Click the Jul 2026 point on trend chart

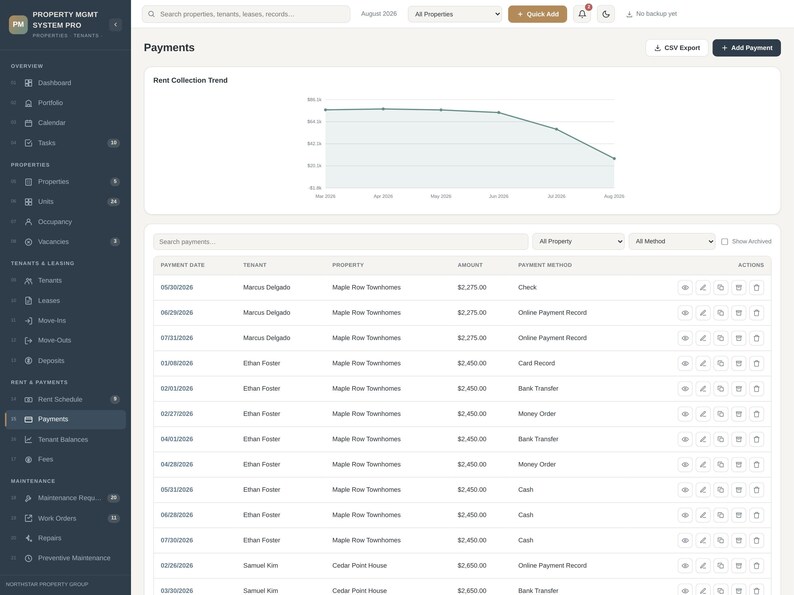click(557, 130)
